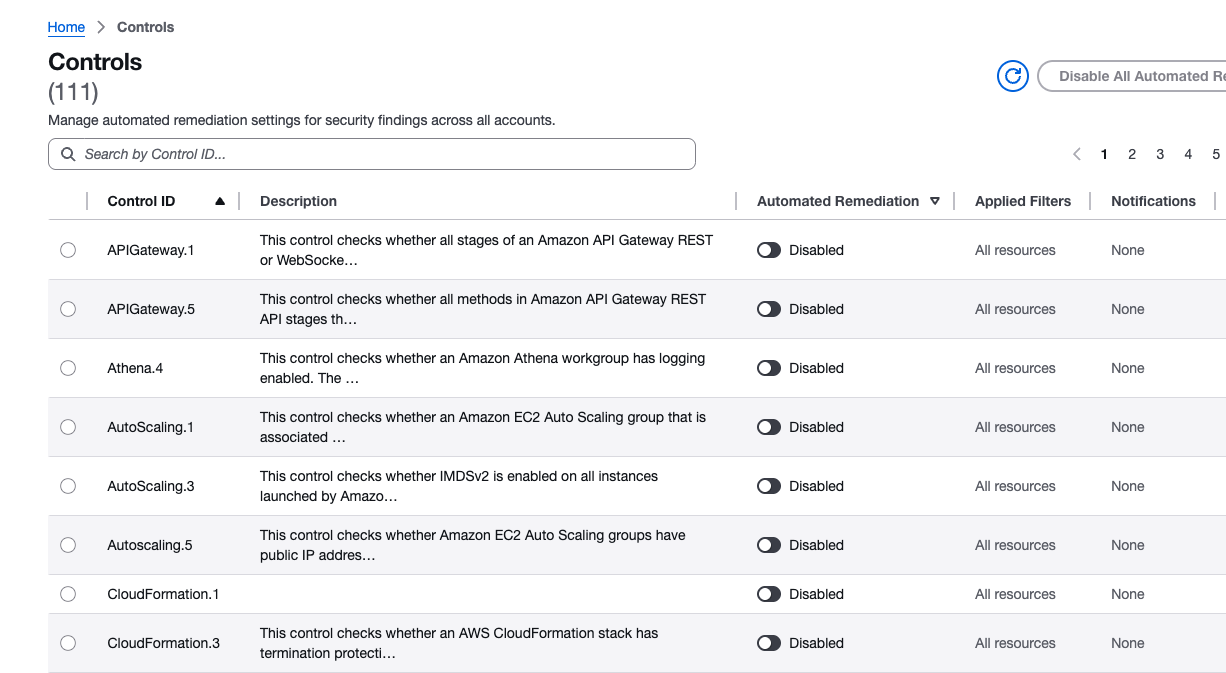The image size is (1226, 673).
Task: Select the APIGateway.5 radio button
Action: click(x=68, y=309)
